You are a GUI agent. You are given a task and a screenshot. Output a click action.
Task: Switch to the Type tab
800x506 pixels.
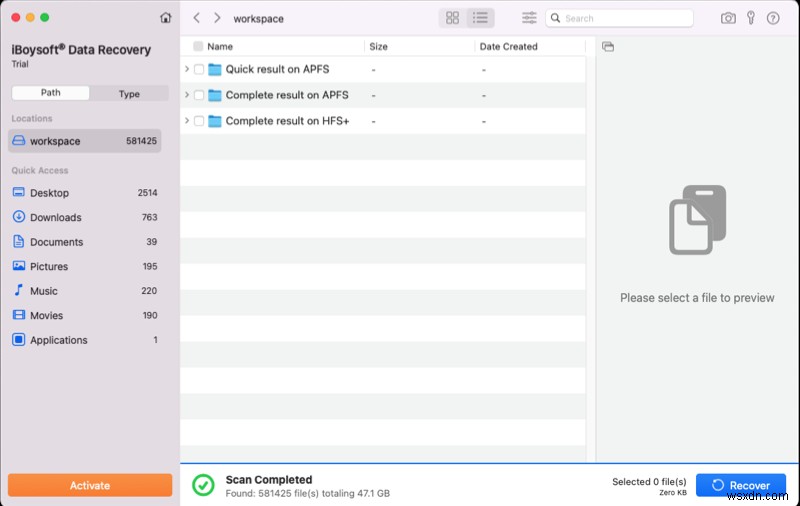pos(129,93)
